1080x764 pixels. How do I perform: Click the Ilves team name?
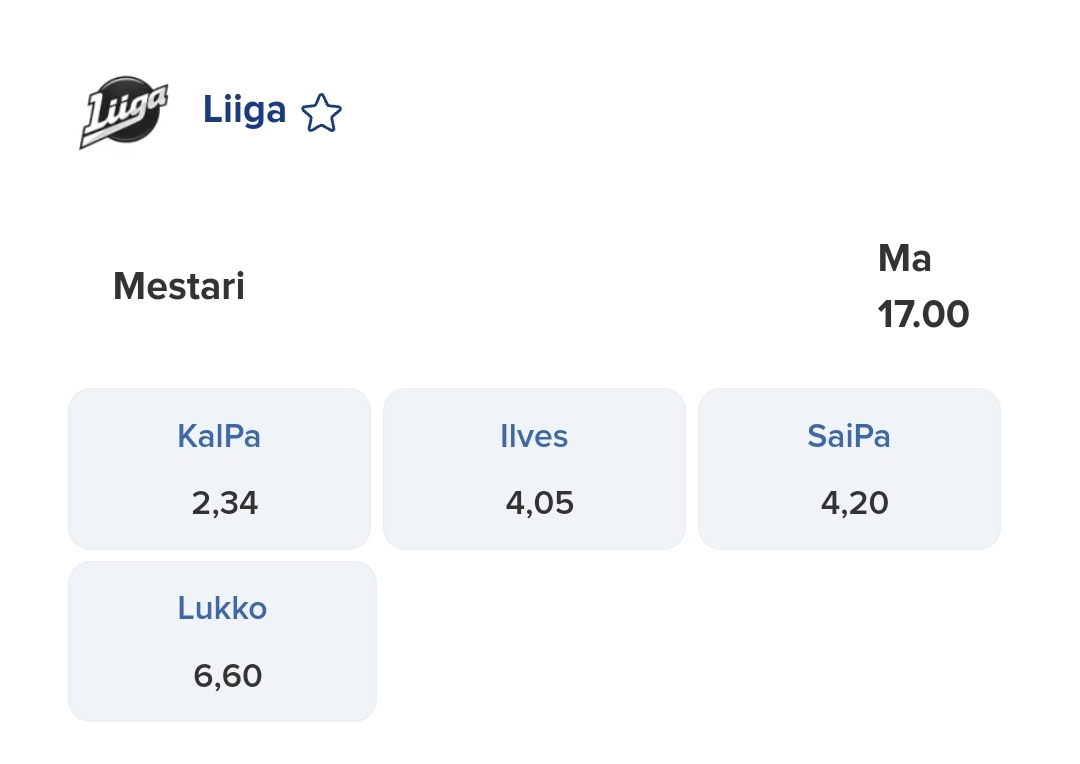[x=534, y=436]
